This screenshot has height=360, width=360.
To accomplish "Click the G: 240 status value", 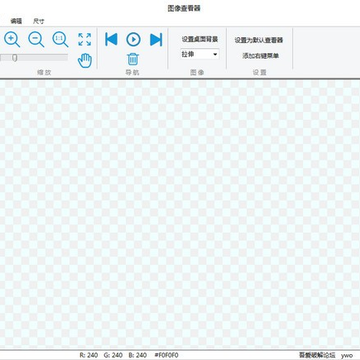I will pos(113,355).
